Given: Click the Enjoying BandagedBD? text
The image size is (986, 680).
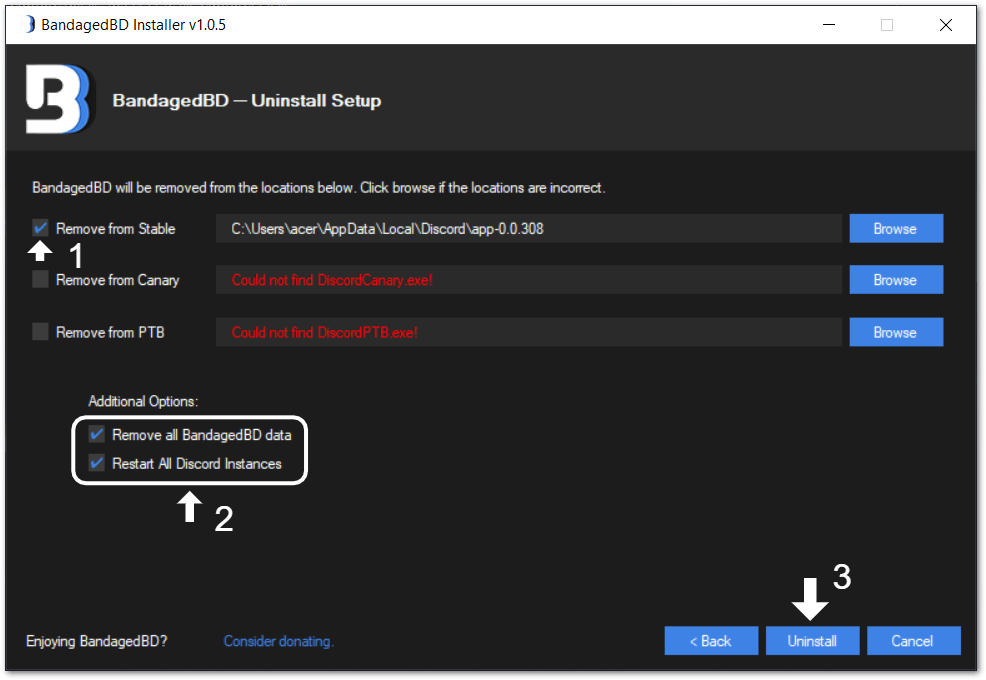Looking at the screenshot, I should pos(97,641).
